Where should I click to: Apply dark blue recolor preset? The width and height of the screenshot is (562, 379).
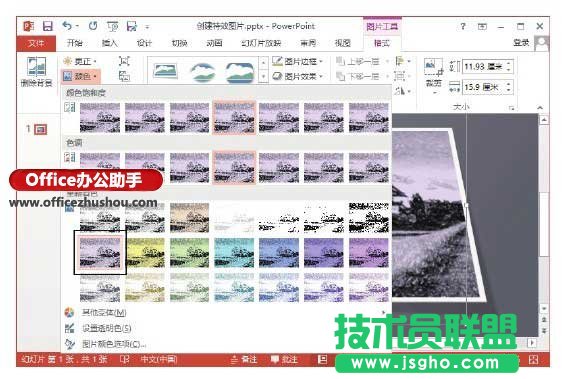[x=279, y=253]
